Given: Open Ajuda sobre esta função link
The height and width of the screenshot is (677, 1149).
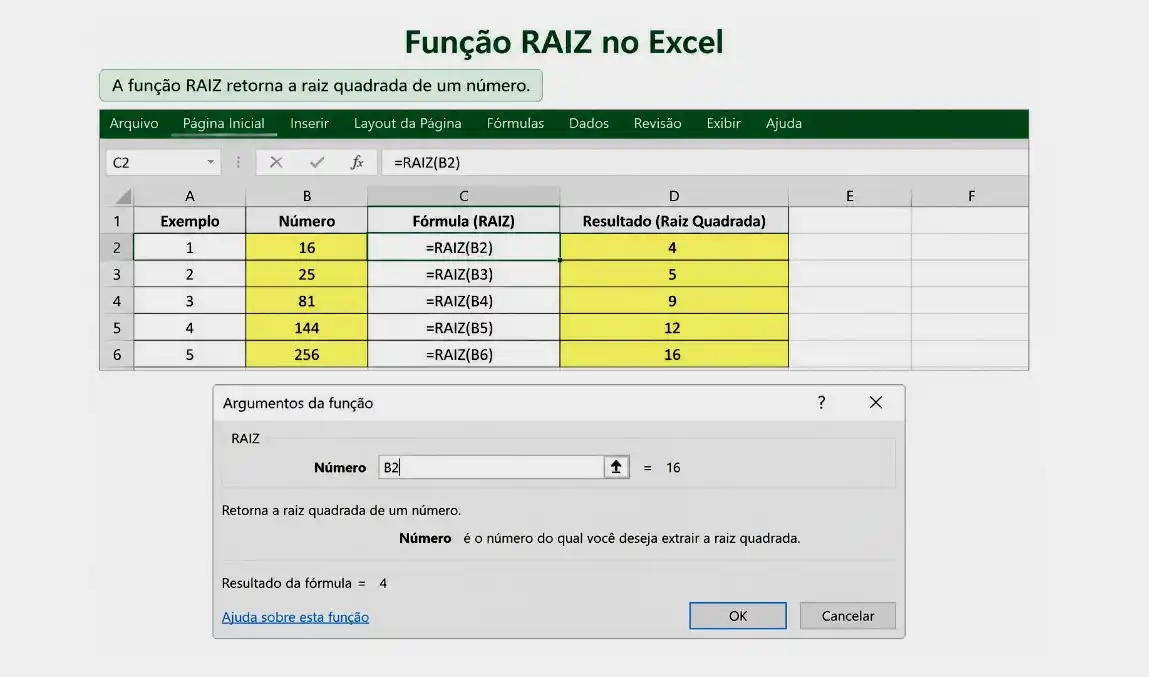Looking at the screenshot, I should point(295,617).
